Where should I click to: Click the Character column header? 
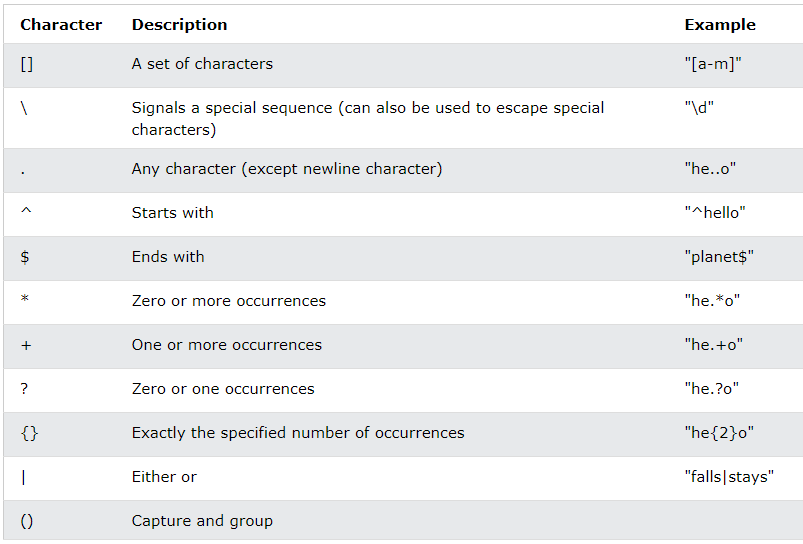[x=61, y=25]
